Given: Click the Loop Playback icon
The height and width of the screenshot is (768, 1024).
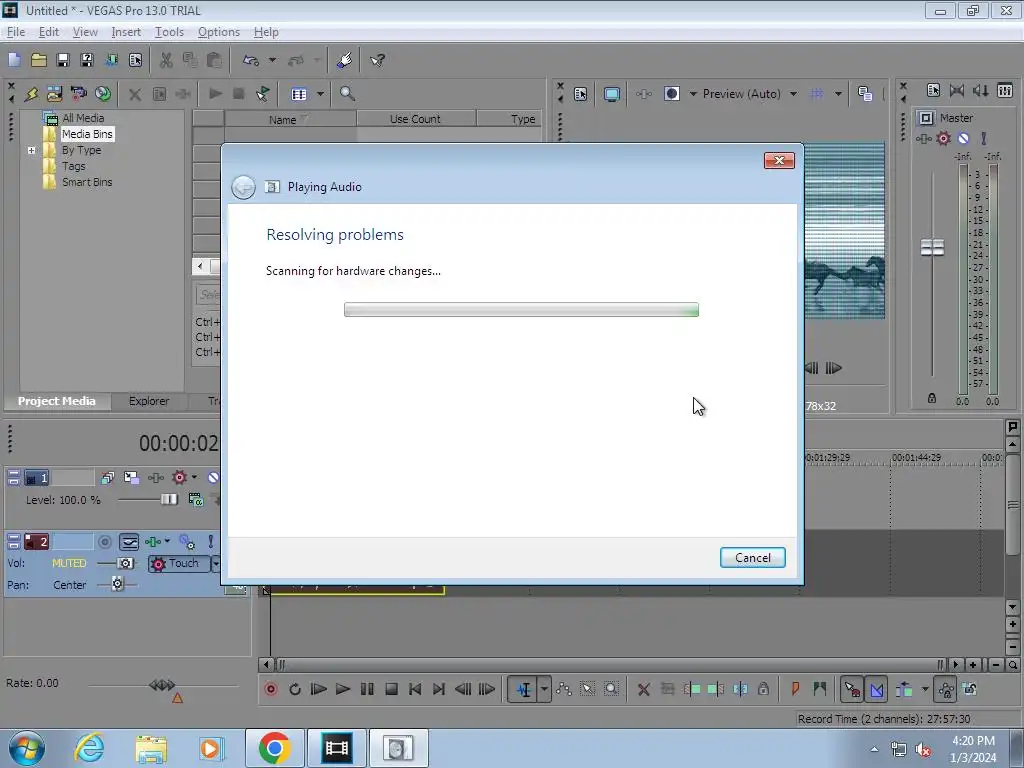Looking at the screenshot, I should point(295,689).
